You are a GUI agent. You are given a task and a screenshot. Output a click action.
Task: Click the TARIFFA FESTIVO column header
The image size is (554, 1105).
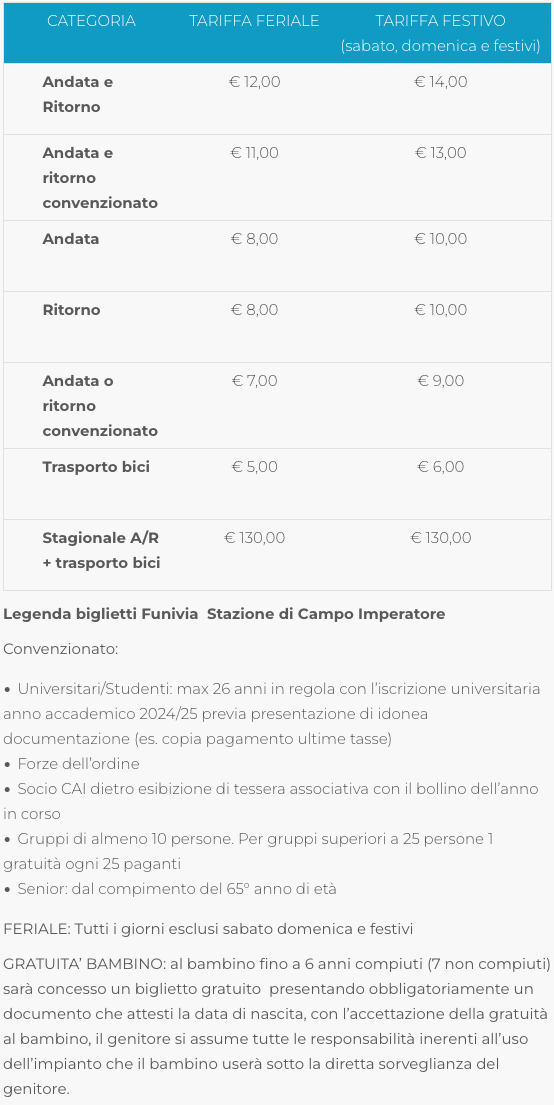click(x=440, y=33)
